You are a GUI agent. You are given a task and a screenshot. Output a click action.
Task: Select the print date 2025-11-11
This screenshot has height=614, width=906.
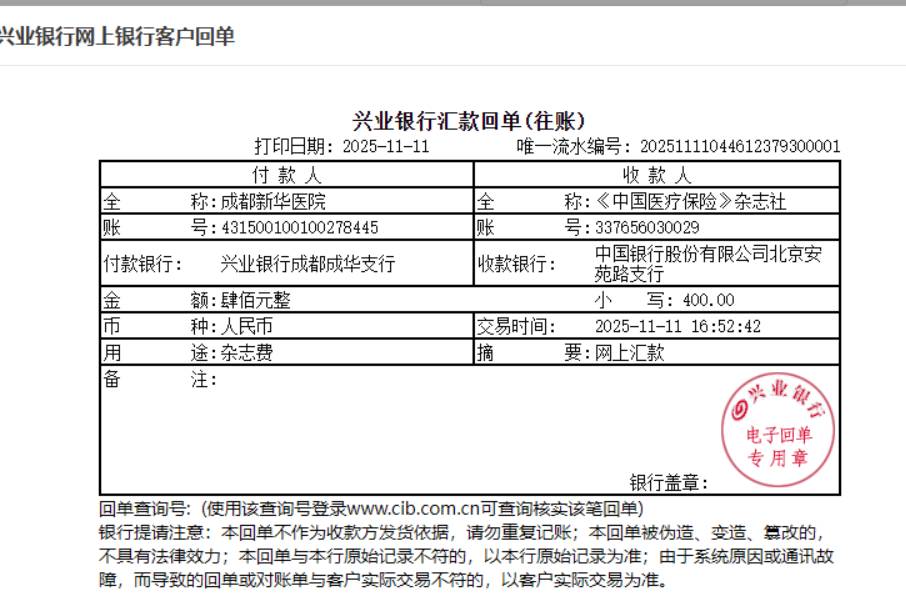[385, 147]
